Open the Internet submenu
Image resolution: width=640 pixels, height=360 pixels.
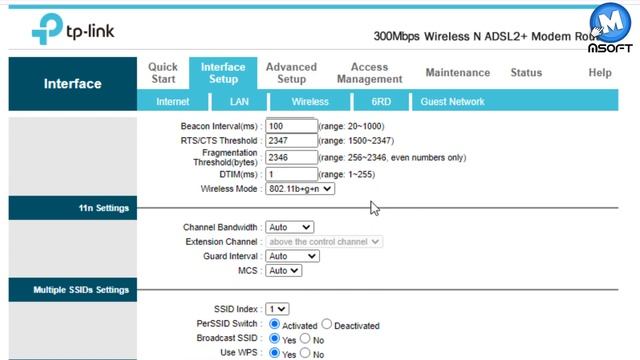click(173, 102)
